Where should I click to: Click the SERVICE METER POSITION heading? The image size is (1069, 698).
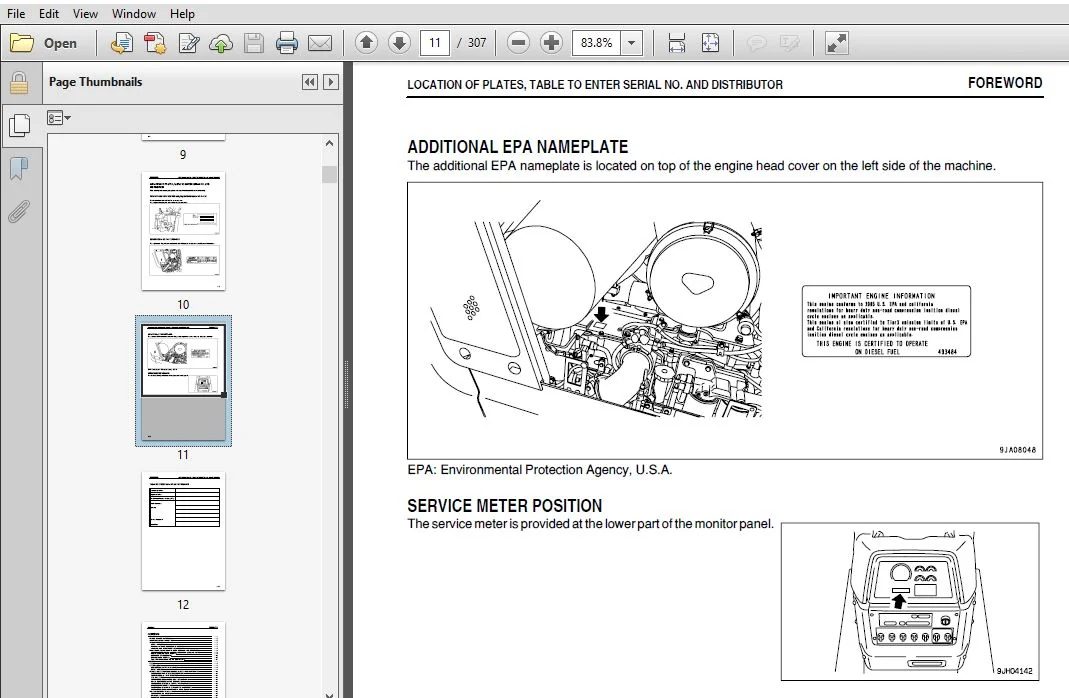click(505, 506)
